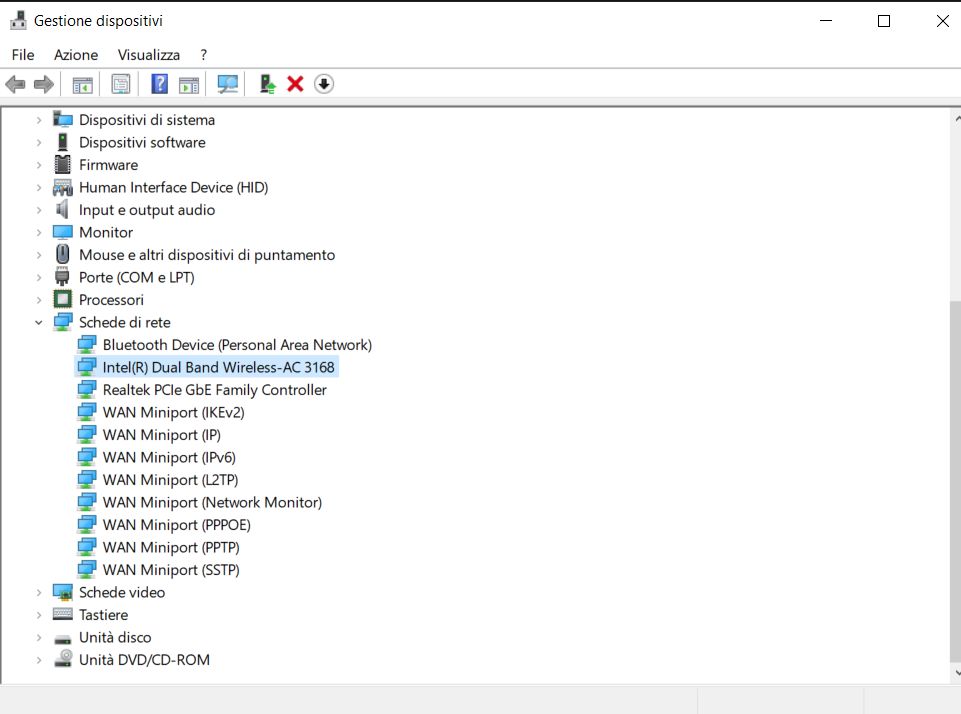Click the scan for hardware changes icon
Screen dimensions: 961x714
click(x=227, y=84)
